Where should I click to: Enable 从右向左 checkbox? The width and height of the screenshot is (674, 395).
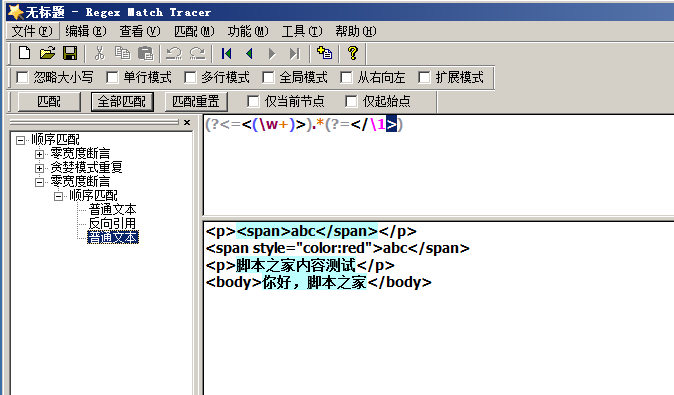pyautogui.click(x=346, y=77)
